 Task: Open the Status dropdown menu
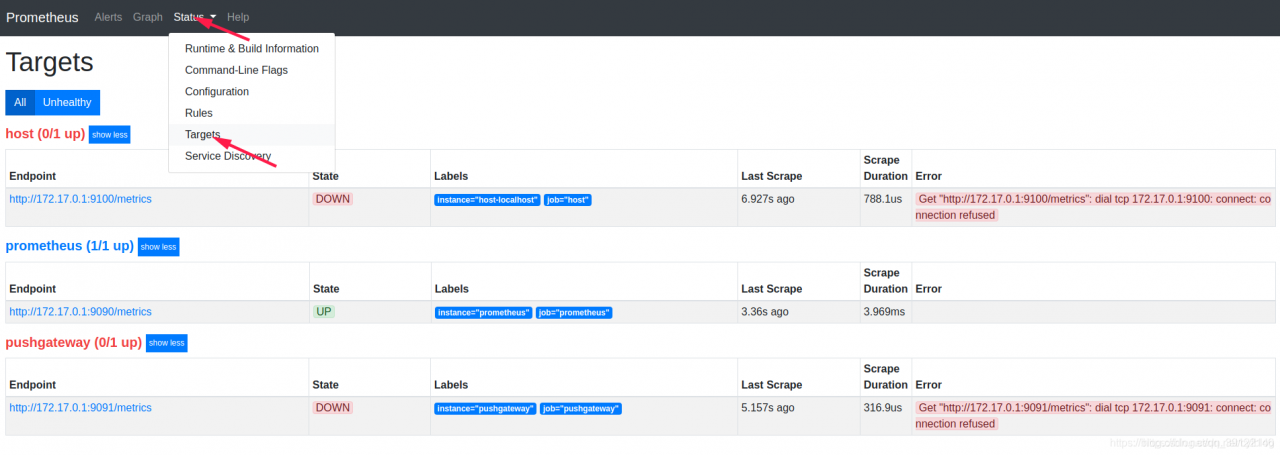[x=194, y=17]
